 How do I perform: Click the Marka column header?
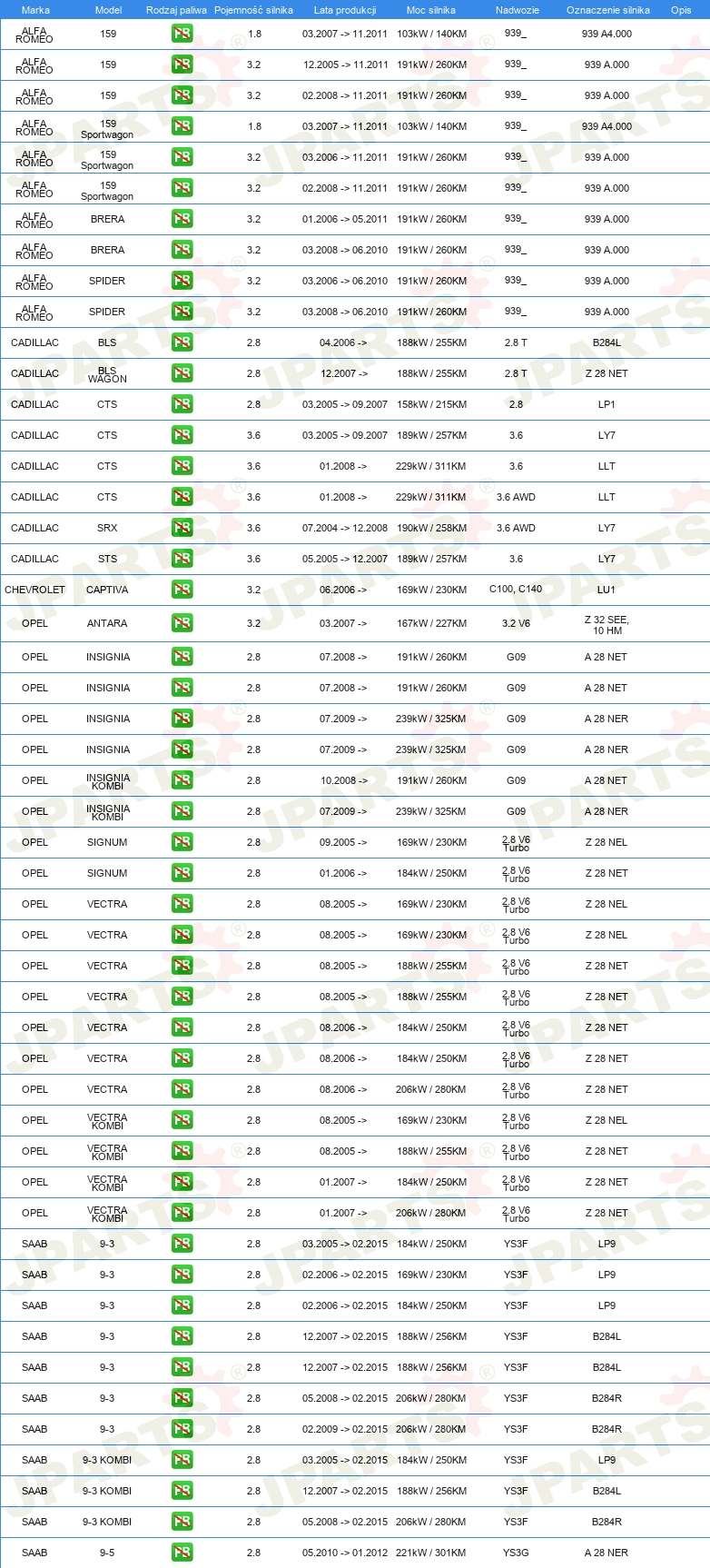point(35,10)
